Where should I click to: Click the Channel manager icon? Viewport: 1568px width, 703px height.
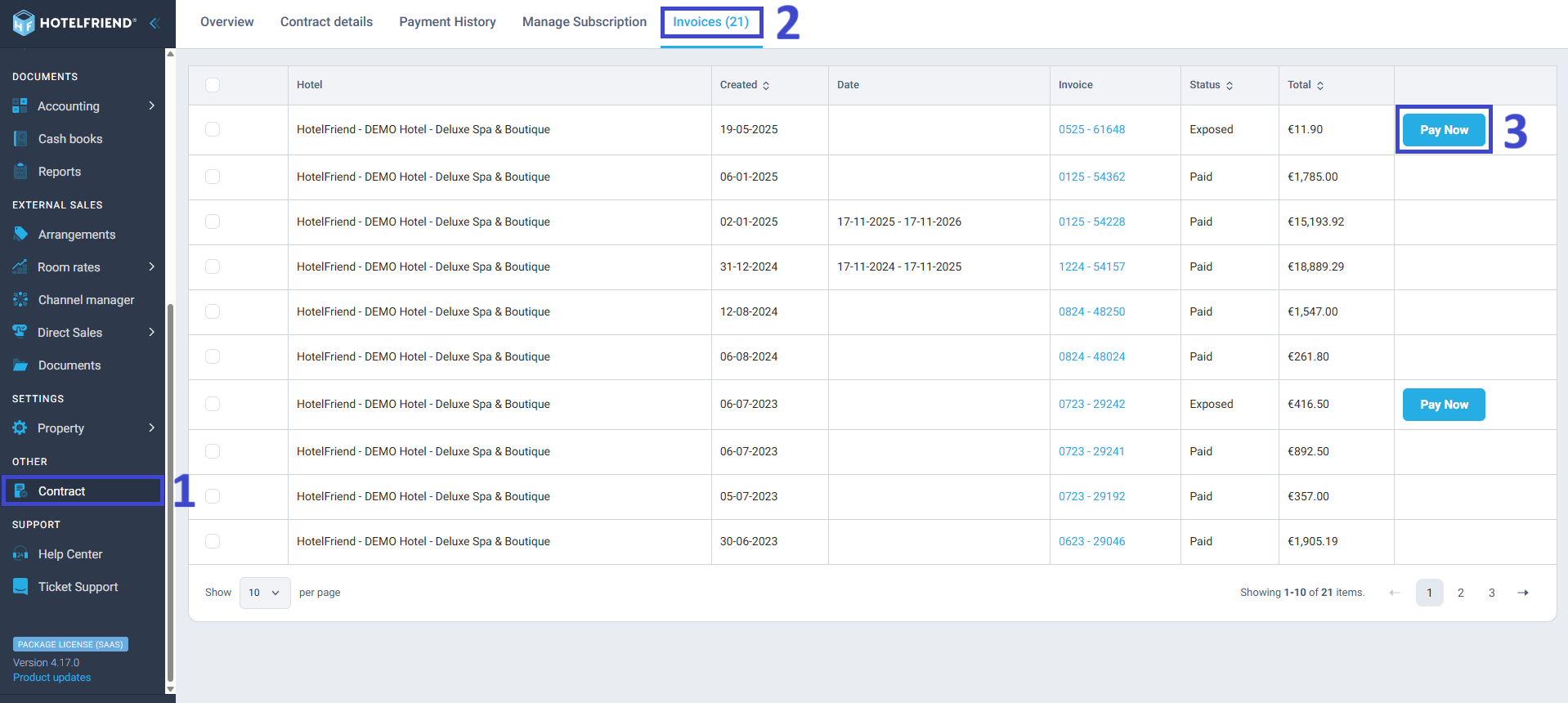pyautogui.click(x=20, y=299)
